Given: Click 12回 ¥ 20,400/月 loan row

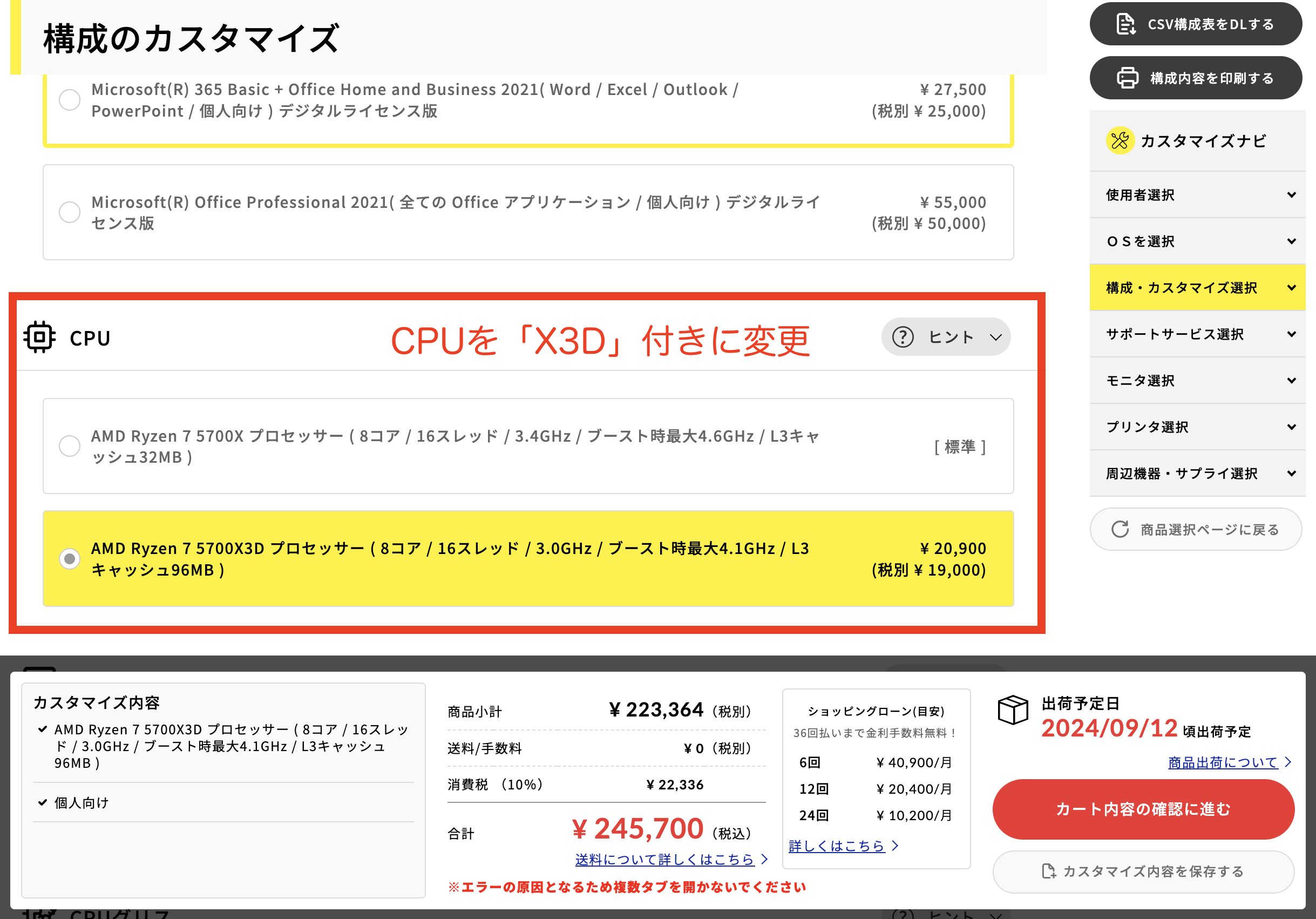Looking at the screenshot, I should (x=875, y=788).
